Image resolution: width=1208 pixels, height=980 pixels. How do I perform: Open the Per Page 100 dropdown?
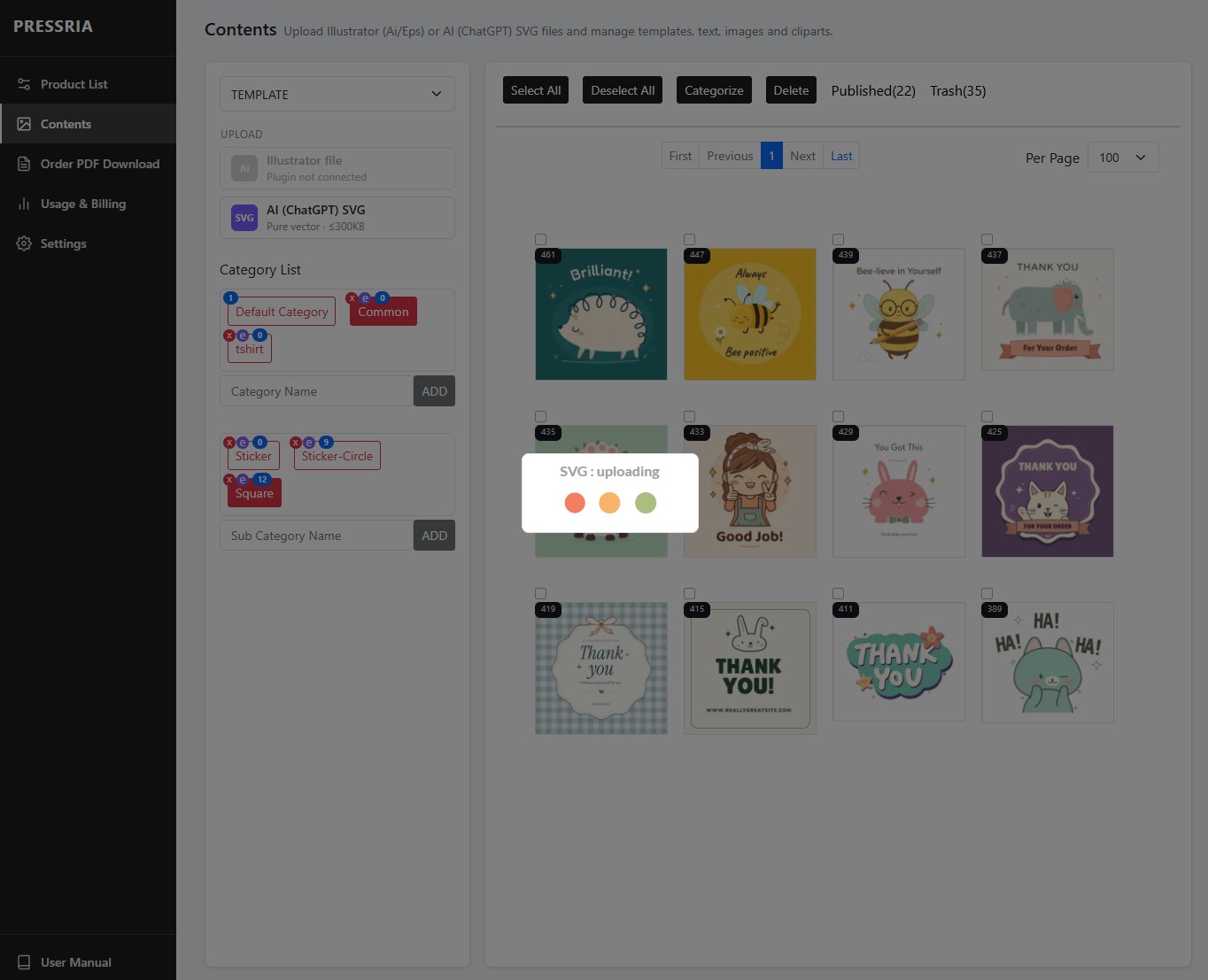pos(1123,158)
